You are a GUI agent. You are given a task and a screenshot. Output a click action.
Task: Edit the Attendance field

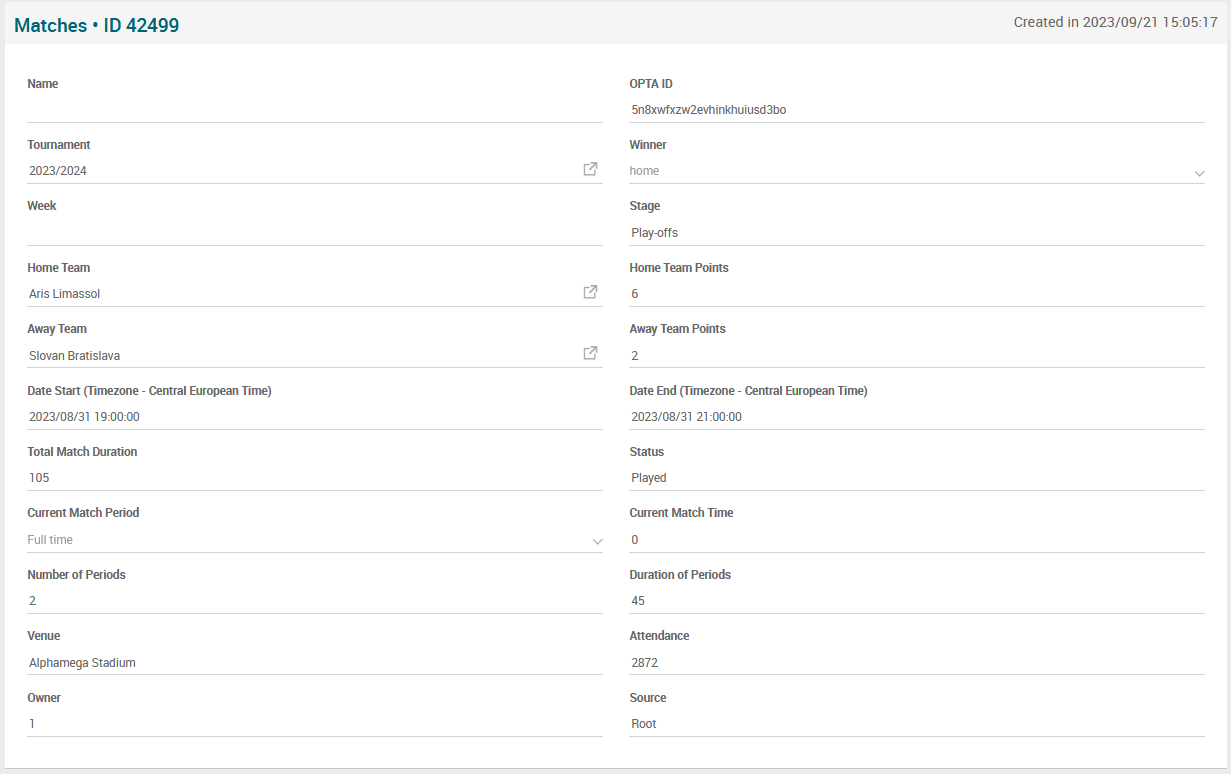tap(915, 663)
